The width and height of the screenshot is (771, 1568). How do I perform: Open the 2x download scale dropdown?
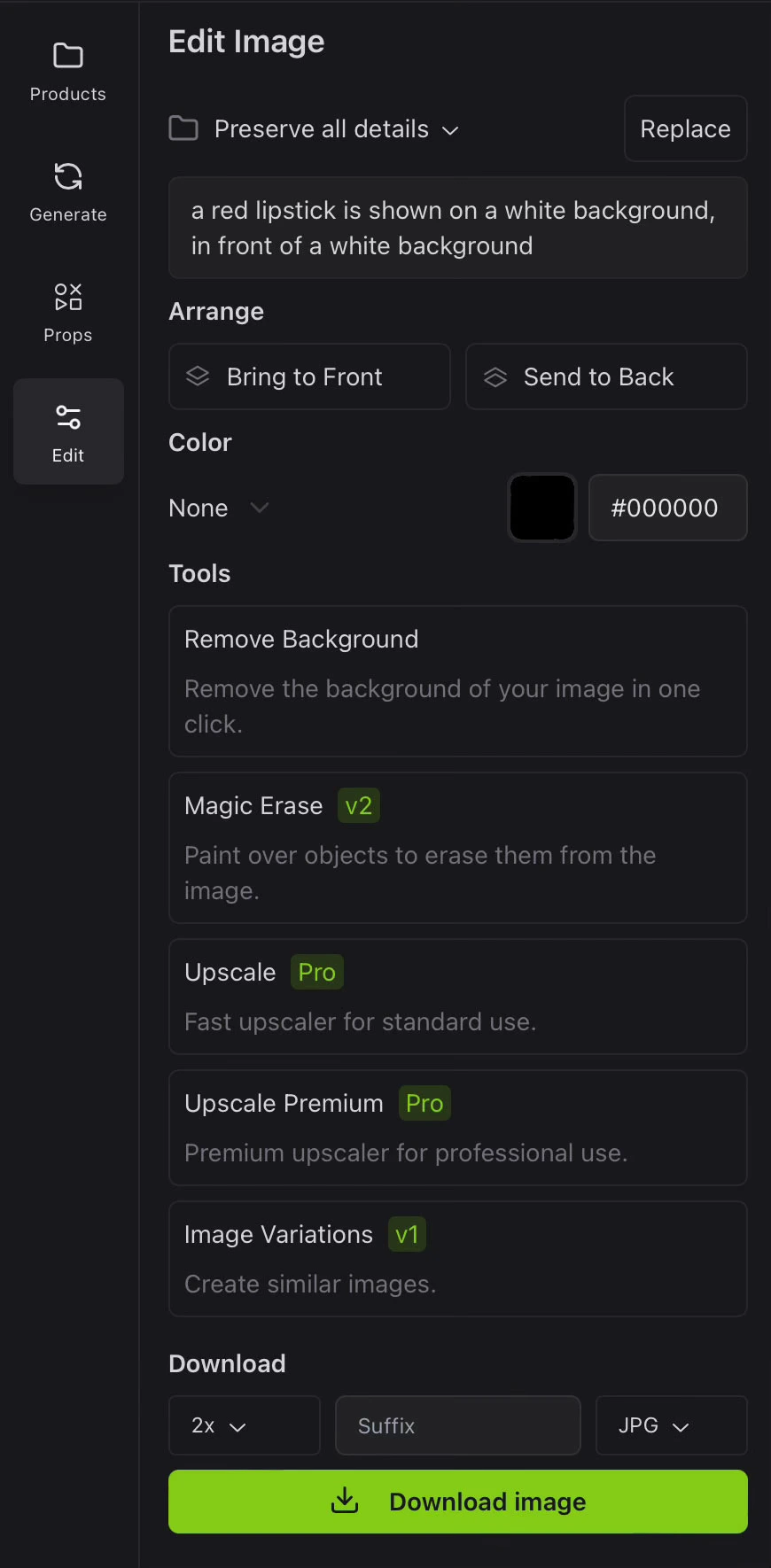click(244, 1425)
